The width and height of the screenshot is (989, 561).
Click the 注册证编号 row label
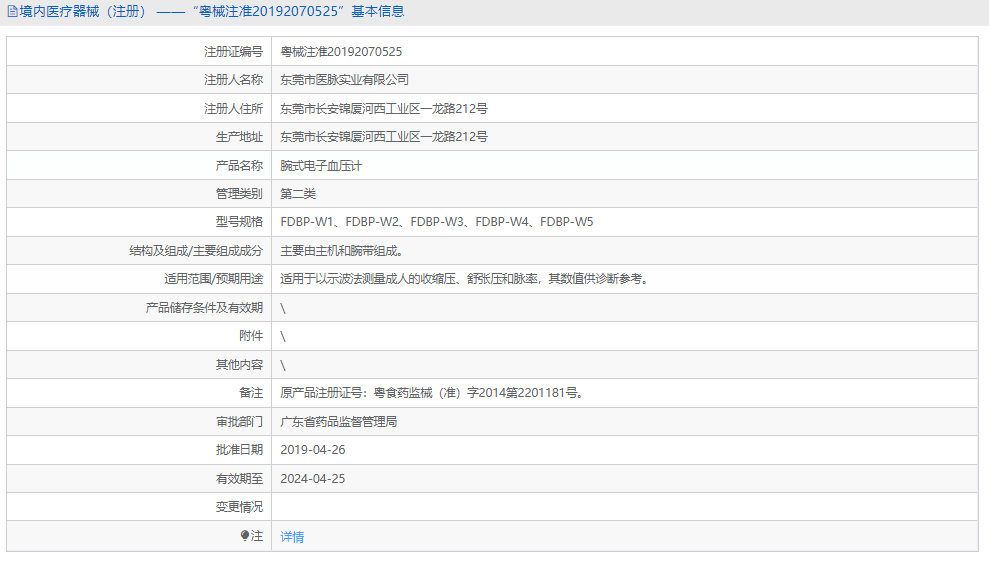(233, 52)
